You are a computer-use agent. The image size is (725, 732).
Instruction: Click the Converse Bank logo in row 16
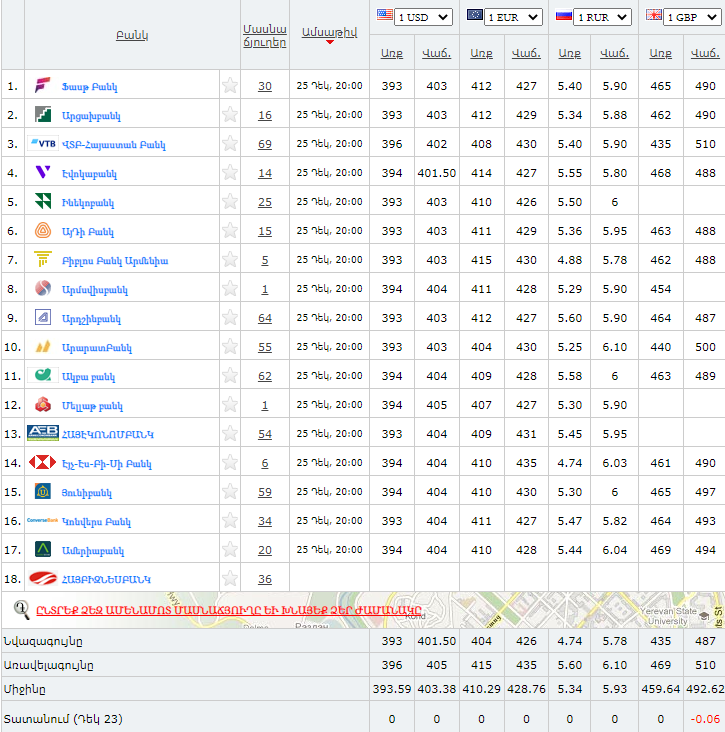[42, 520]
